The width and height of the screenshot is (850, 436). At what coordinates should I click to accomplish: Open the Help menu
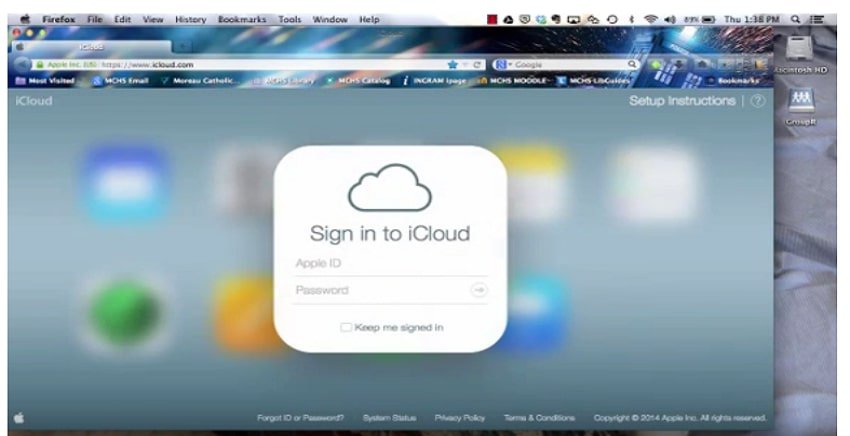369,20
